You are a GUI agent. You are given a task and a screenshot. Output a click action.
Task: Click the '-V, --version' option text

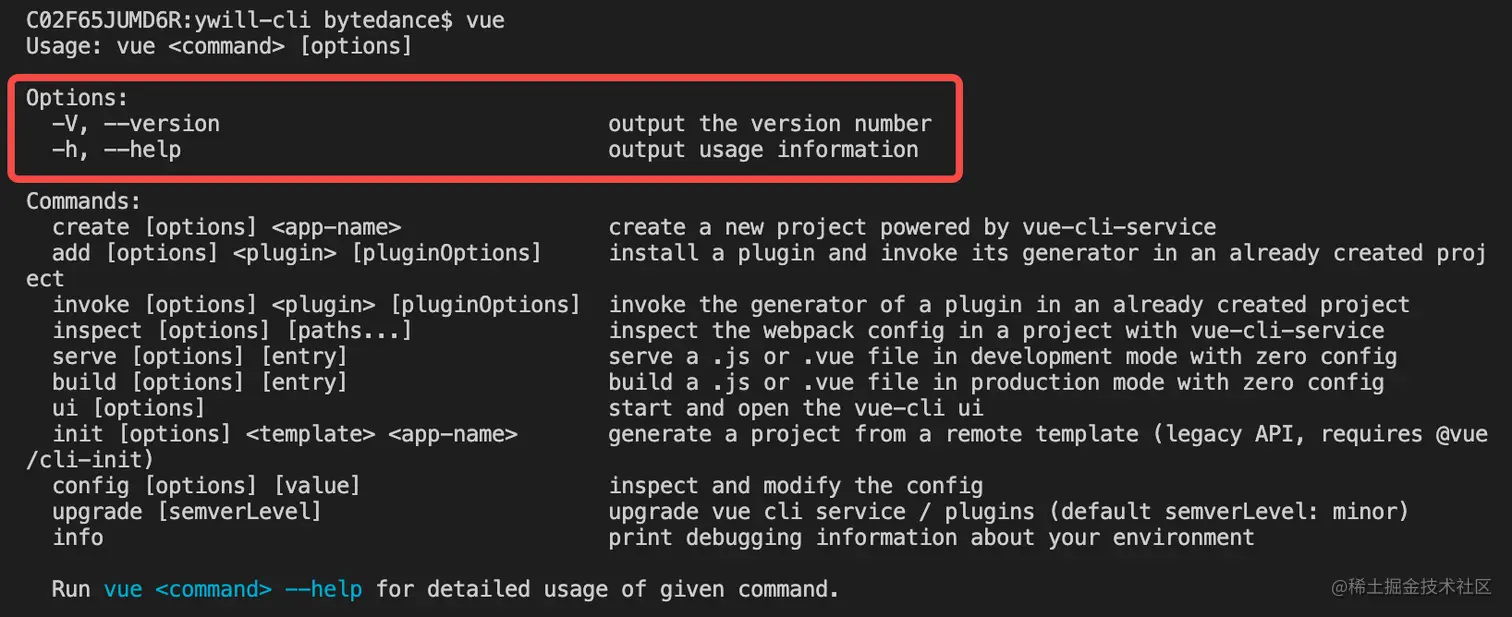(x=136, y=124)
